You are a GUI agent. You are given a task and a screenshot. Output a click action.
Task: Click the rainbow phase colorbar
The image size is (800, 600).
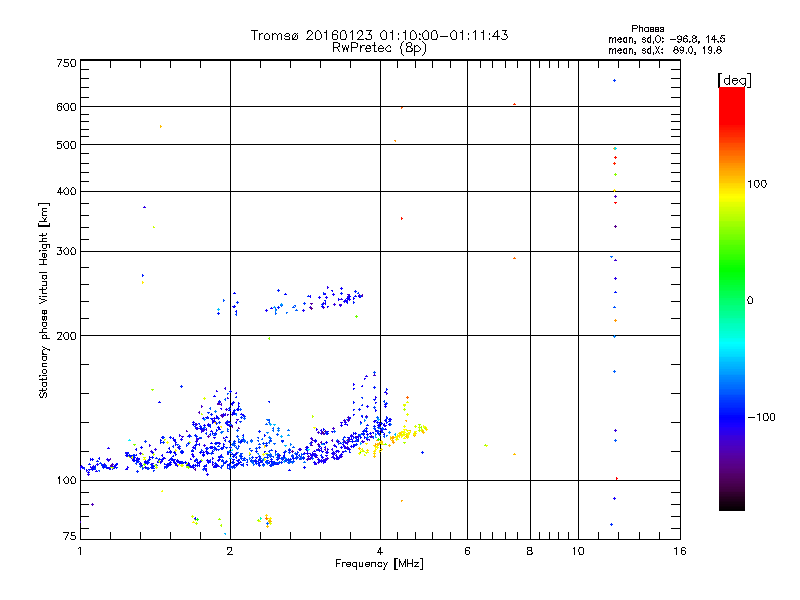pos(732,298)
